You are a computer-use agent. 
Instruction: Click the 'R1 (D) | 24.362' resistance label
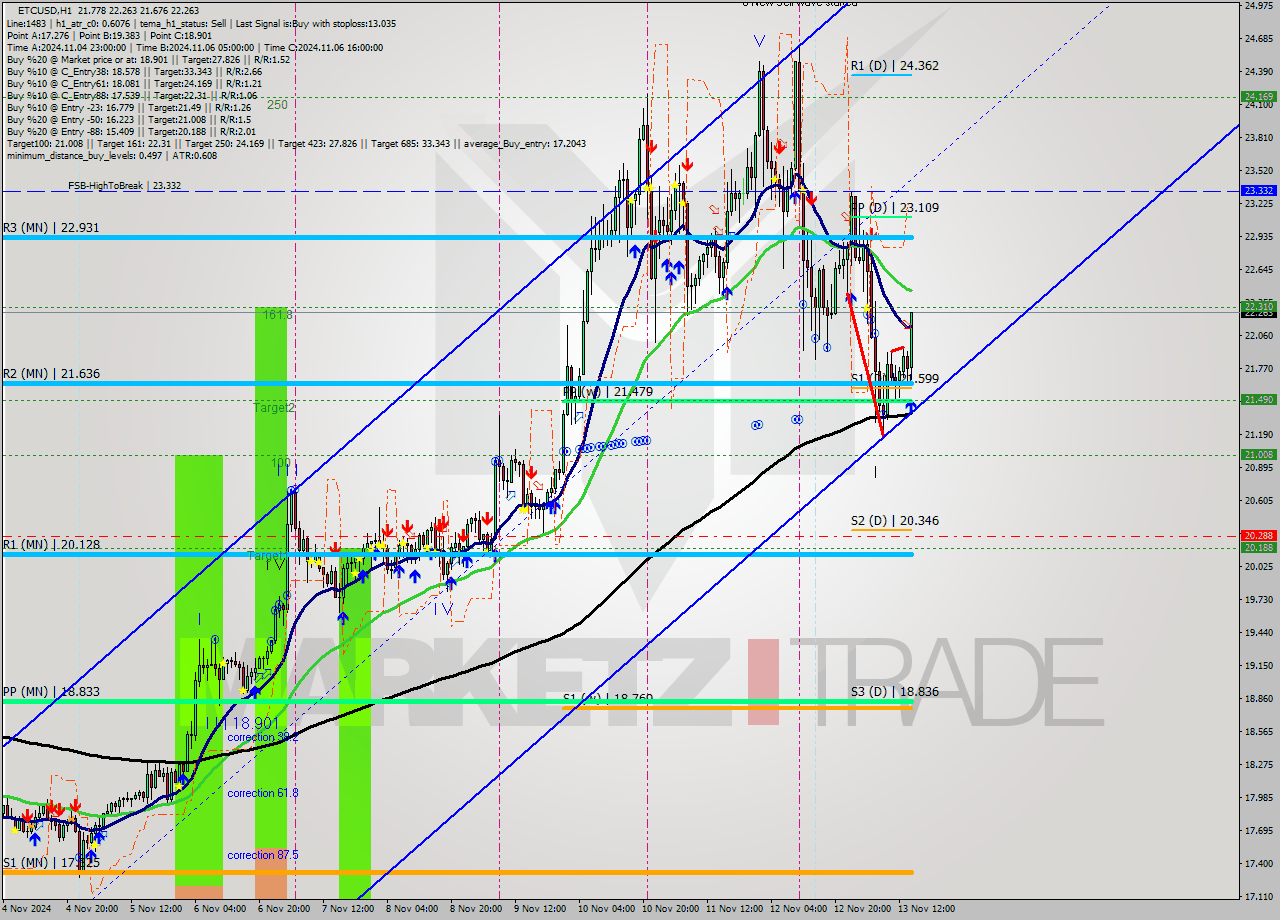tap(895, 66)
